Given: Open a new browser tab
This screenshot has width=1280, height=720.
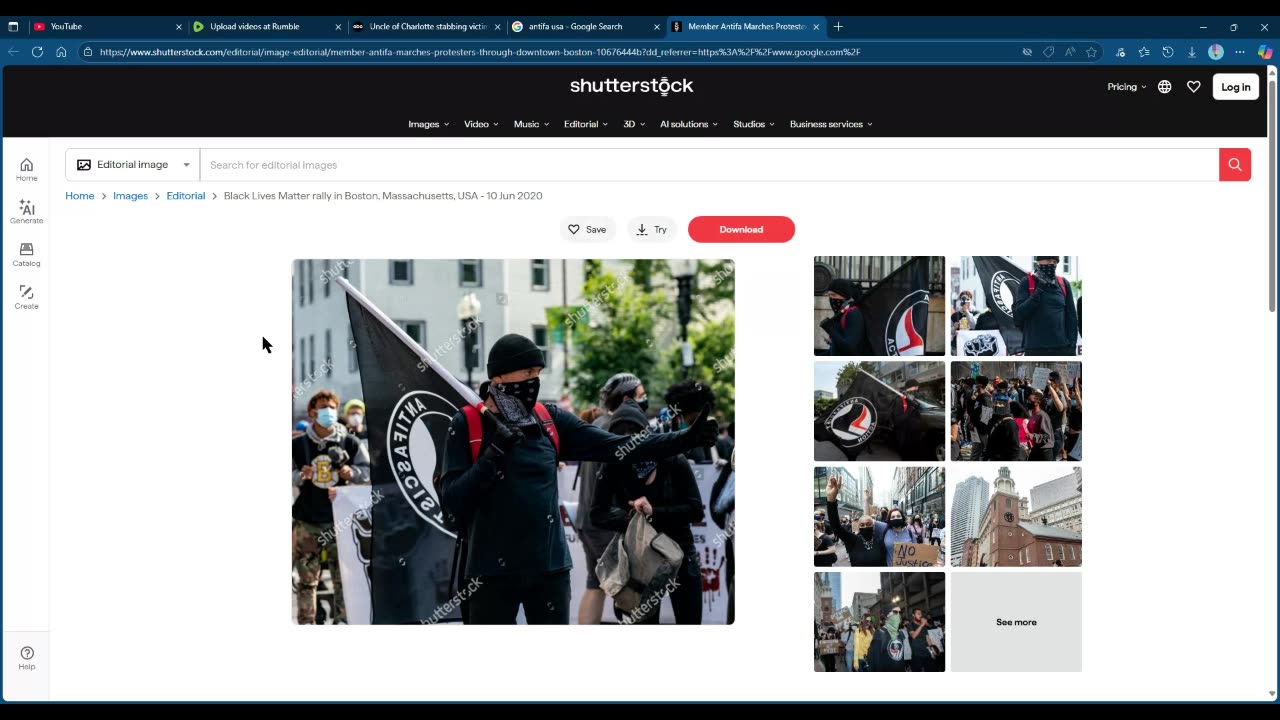Looking at the screenshot, I should click(x=838, y=27).
